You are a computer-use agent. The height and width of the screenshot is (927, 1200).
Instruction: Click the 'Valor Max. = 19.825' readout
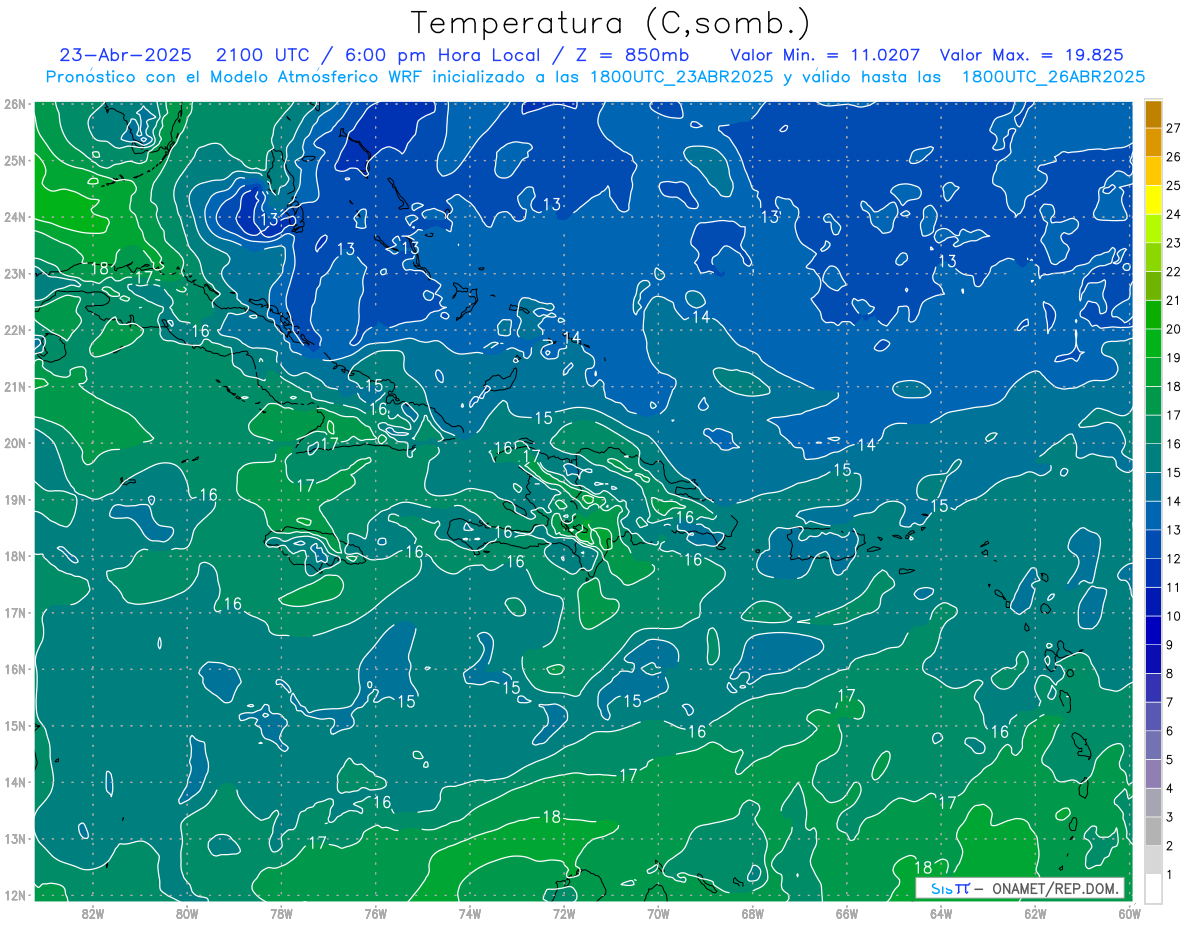coord(1031,55)
